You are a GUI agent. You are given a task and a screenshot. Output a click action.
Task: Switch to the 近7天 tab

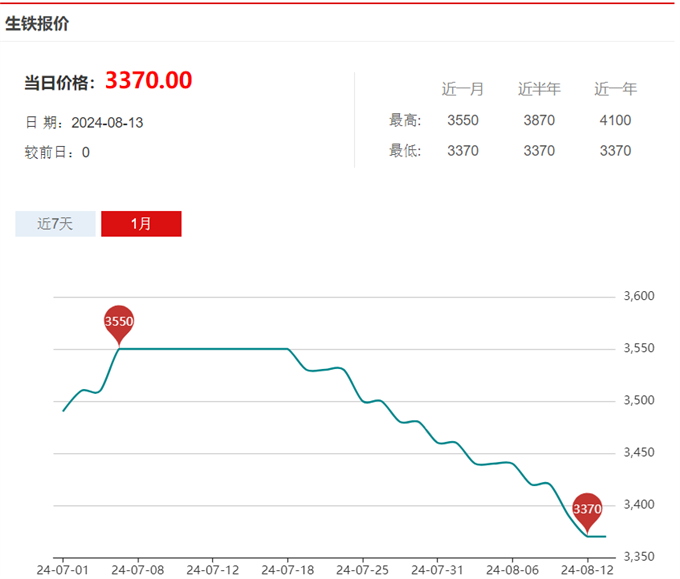tap(55, 224)
